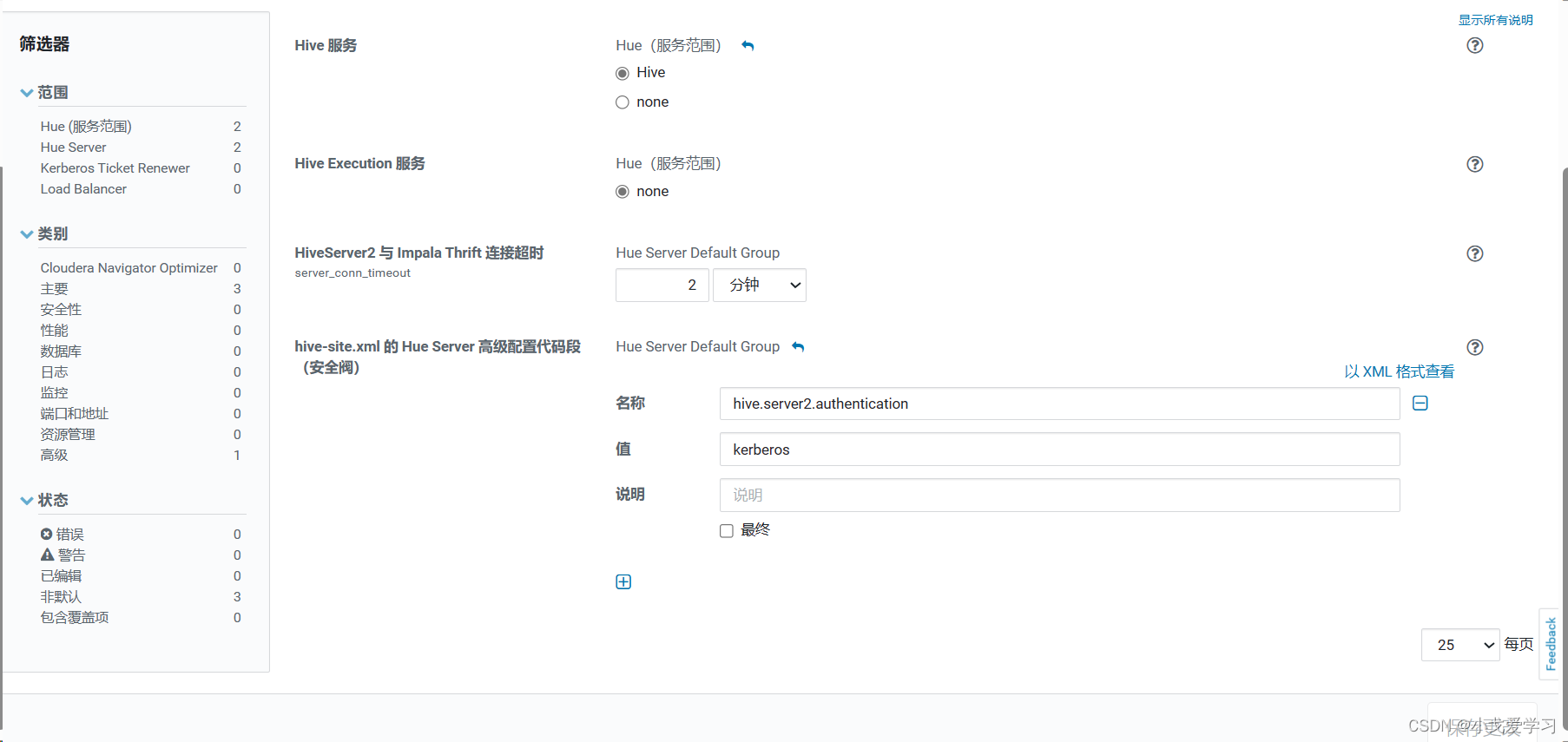Open help for HiveServer2 Thrift timeout setting
The height and width of the screenshot is (742, 1568).
click(x=1474, y=253)
